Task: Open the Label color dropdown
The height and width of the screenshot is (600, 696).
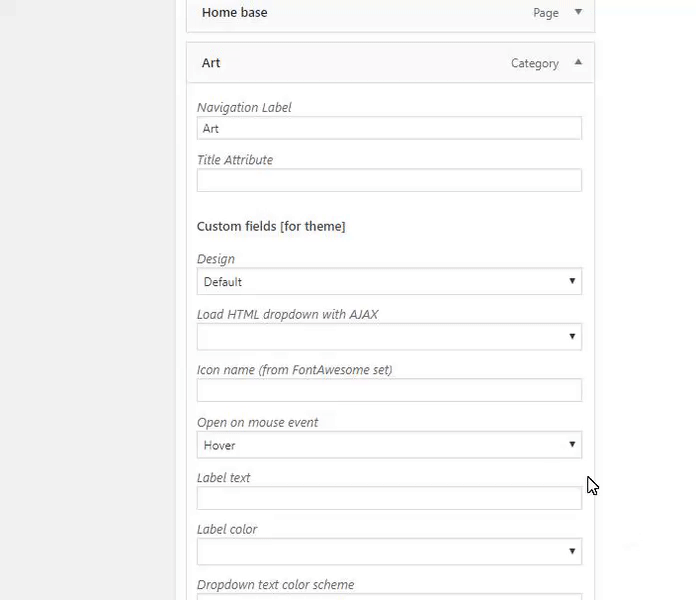Action: [x=389, y=550]
